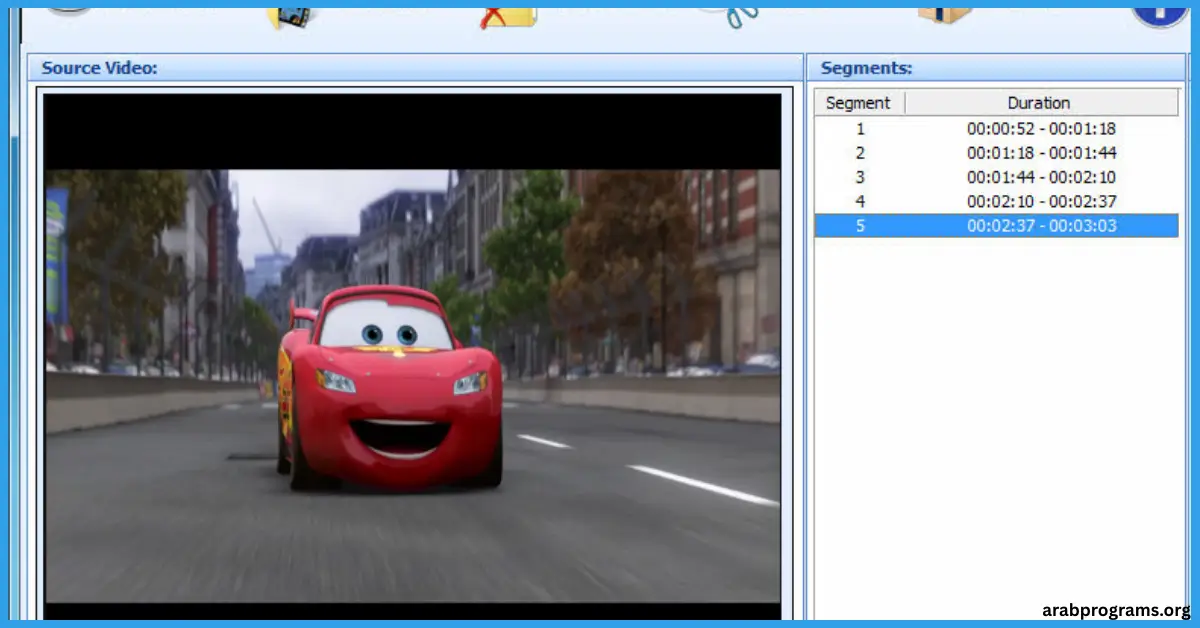
Task: Click the blue round info icon
Action: click(x=1160, y=15)
